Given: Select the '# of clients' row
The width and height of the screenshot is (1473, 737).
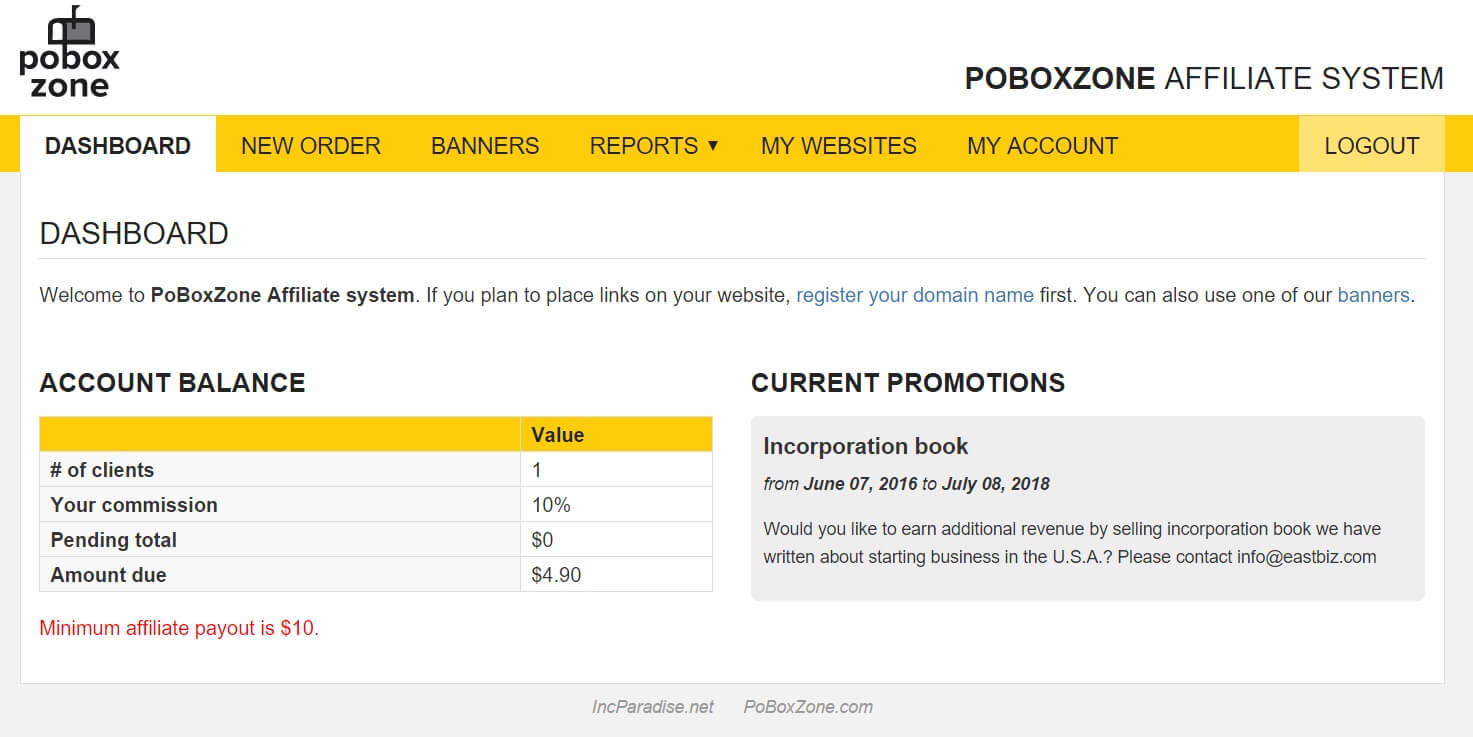Looking at the screenshot, I should [376, 469].
